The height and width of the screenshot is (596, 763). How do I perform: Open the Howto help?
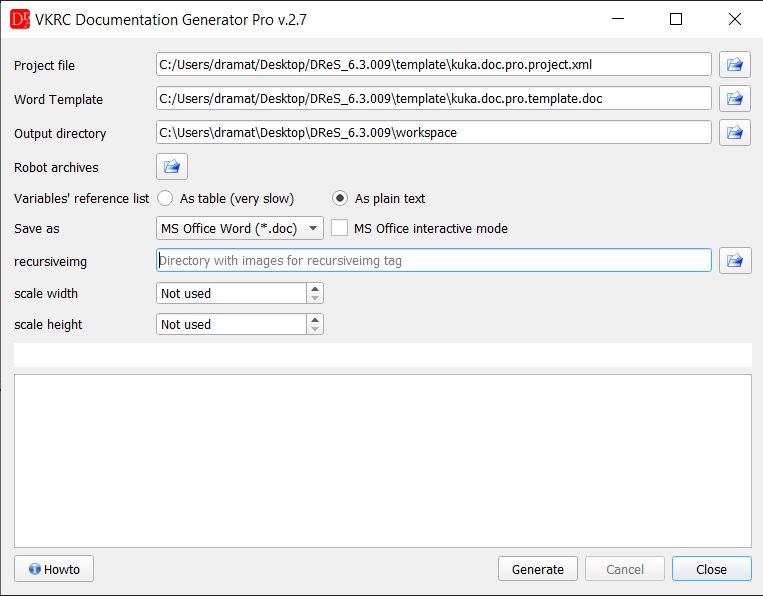coord(54,569)
